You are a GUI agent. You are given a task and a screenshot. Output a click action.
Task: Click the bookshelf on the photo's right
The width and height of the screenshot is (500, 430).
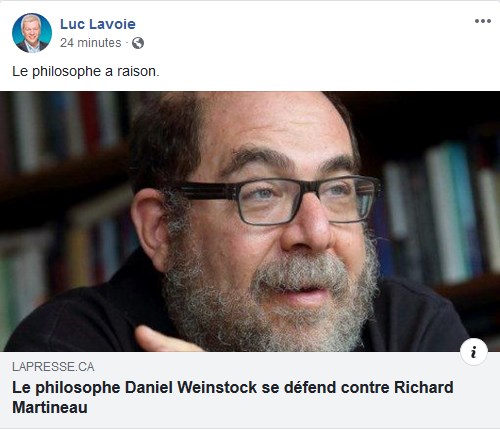(440, 213)
